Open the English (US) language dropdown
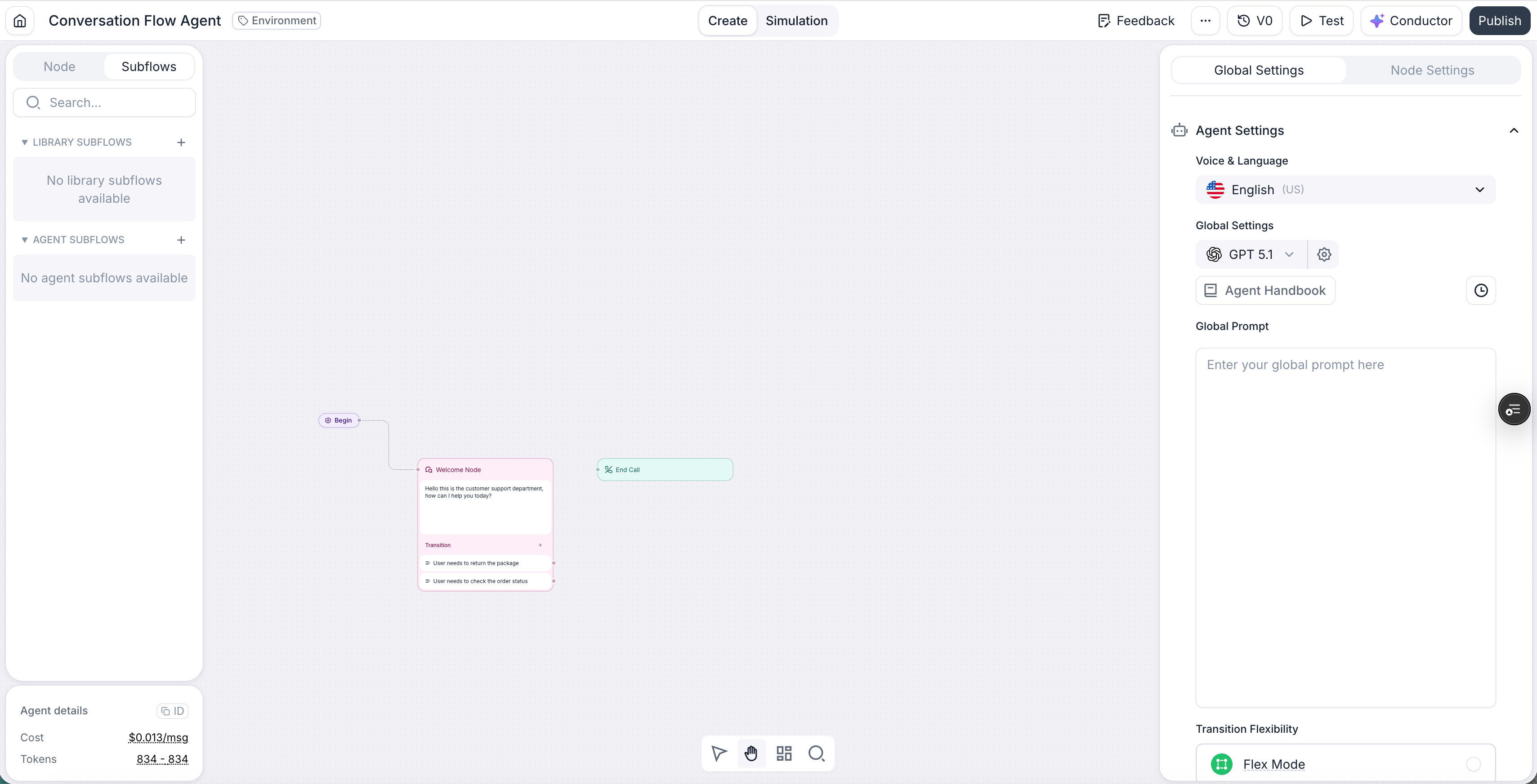The height and width of the screenshot is (784, 1537). click(x=1345, y=190)
